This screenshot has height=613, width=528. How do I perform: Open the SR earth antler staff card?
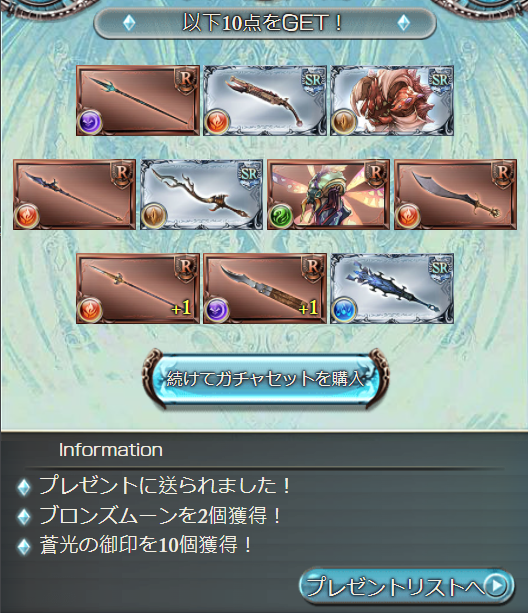[201, 194]
